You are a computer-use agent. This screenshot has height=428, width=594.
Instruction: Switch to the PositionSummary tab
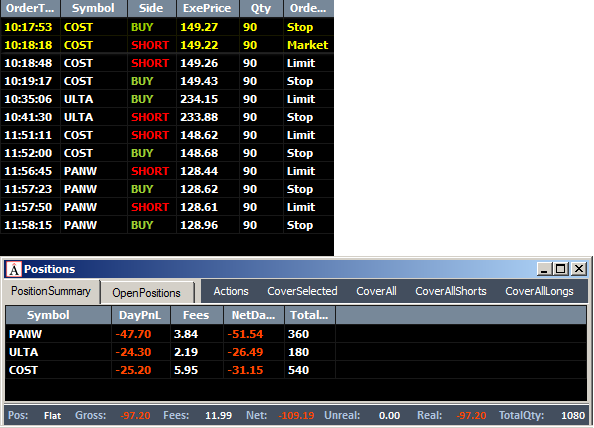(51, 291)
